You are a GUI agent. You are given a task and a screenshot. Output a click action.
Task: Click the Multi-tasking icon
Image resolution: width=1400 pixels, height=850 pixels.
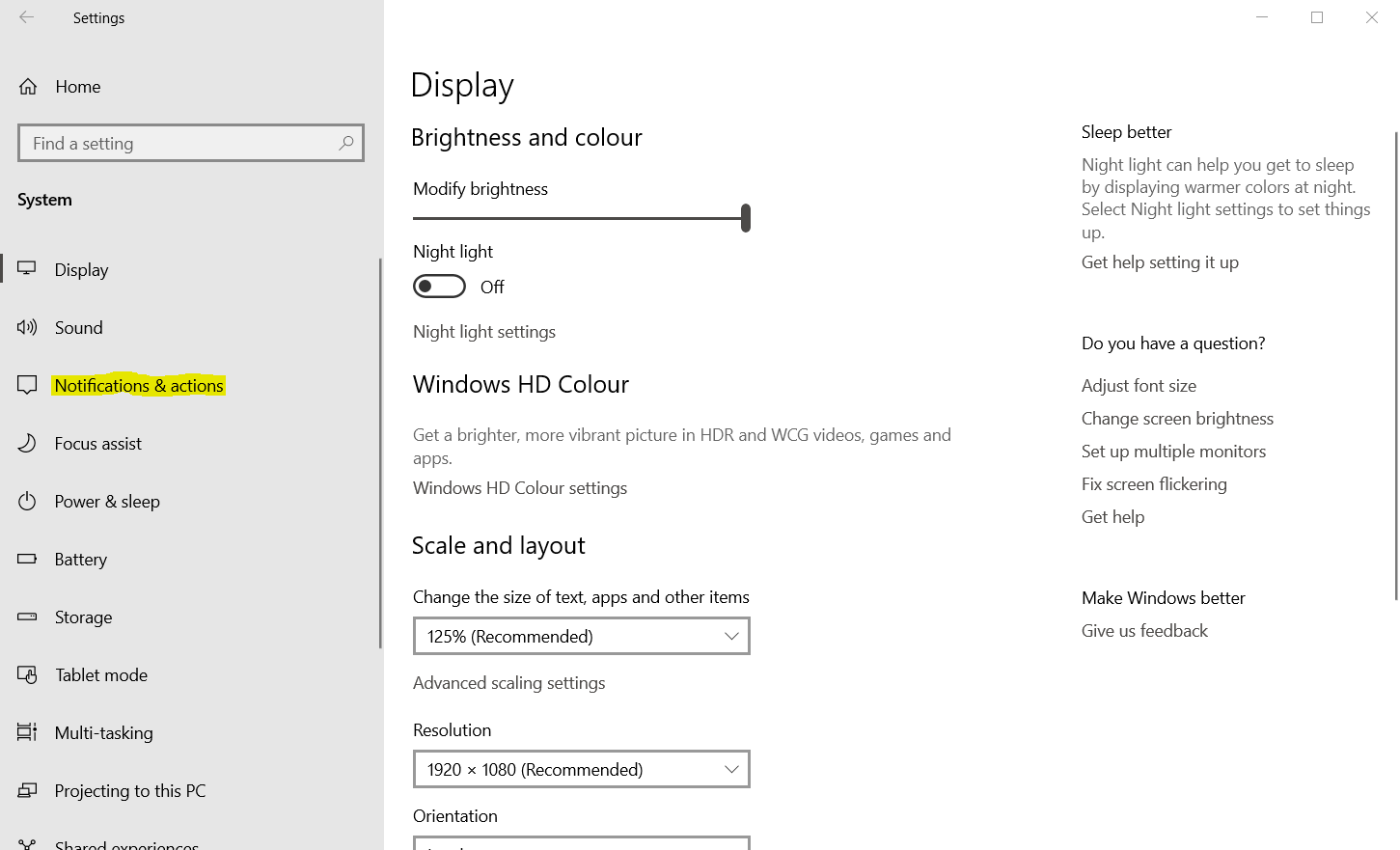pyautogui.click(x=27, y=732)
